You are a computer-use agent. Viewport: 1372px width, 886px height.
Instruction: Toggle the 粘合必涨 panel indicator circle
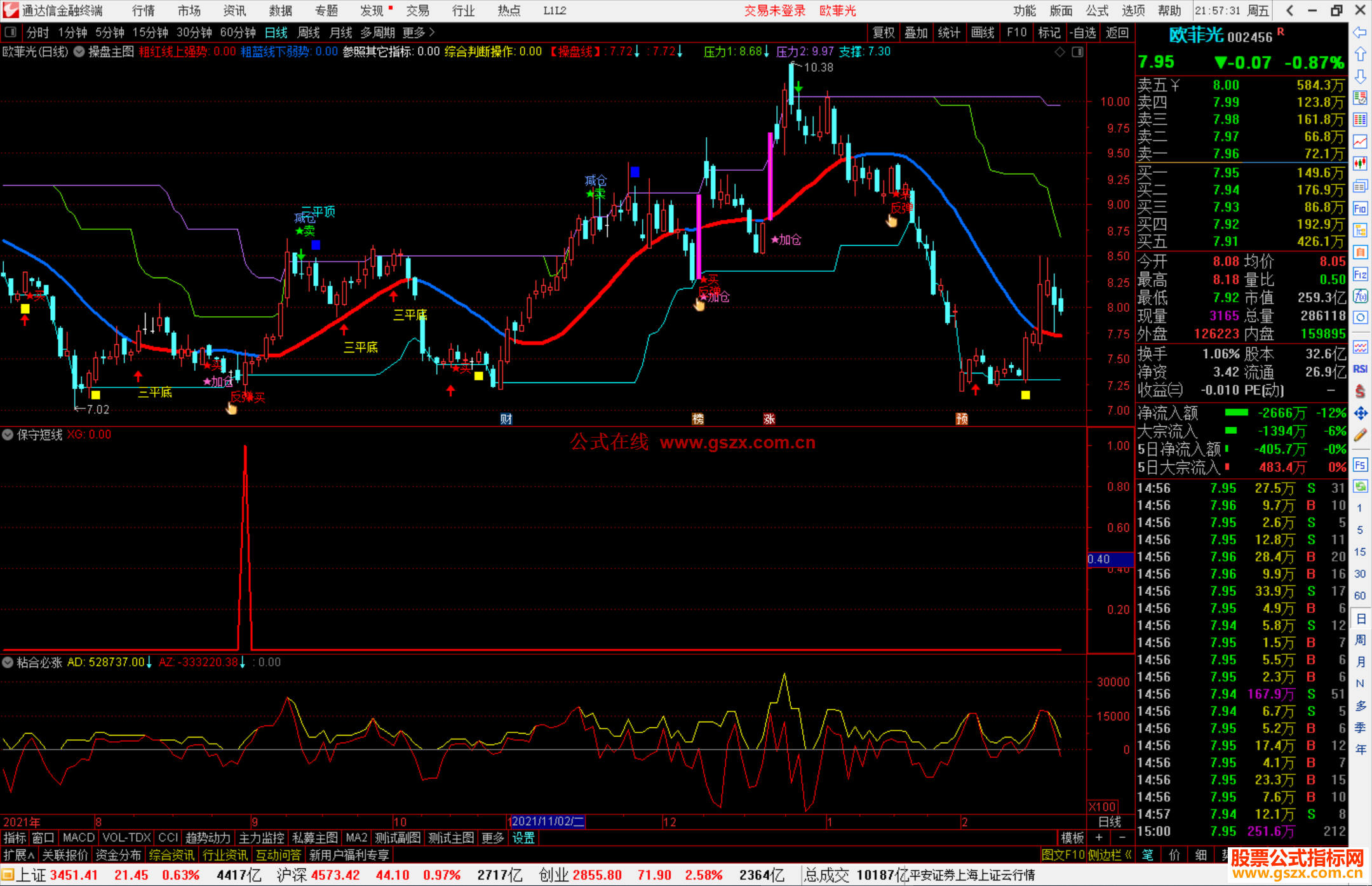pos(8,662)
